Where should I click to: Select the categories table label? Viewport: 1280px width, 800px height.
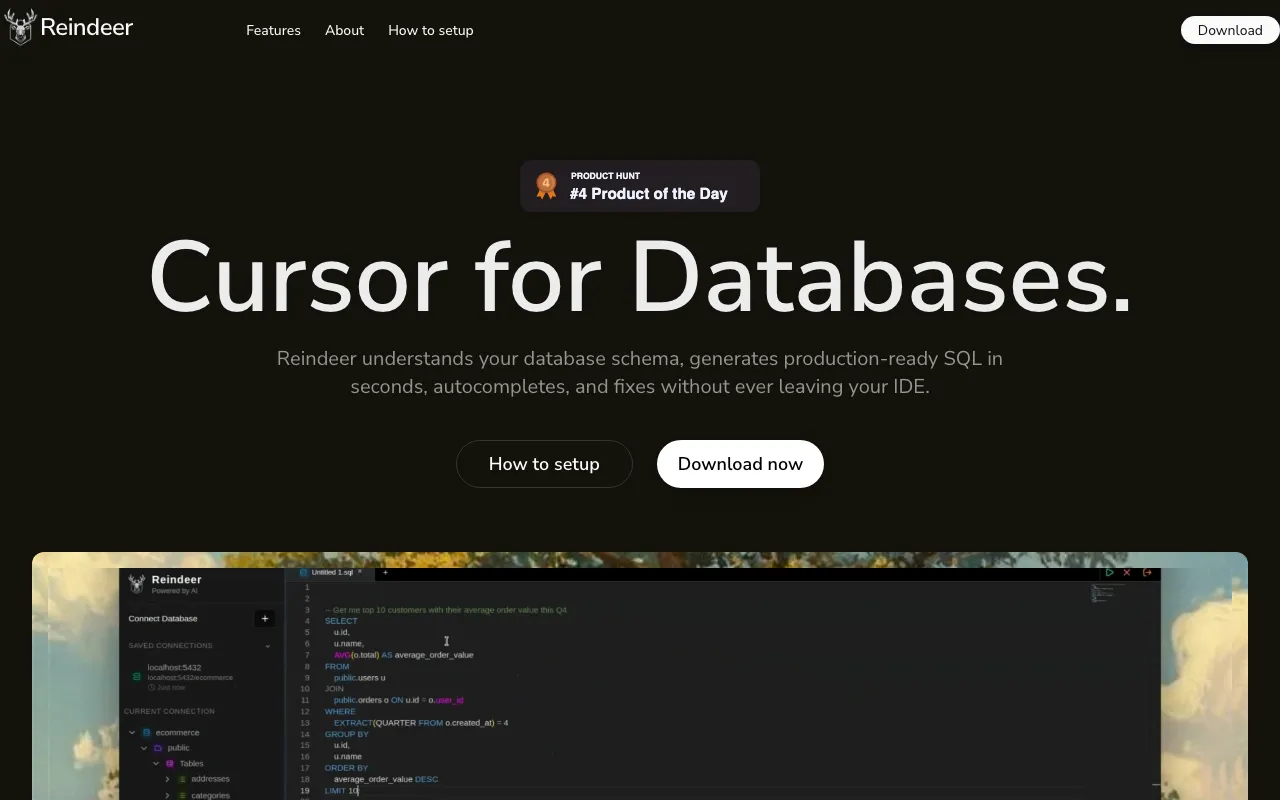[210, 796]
